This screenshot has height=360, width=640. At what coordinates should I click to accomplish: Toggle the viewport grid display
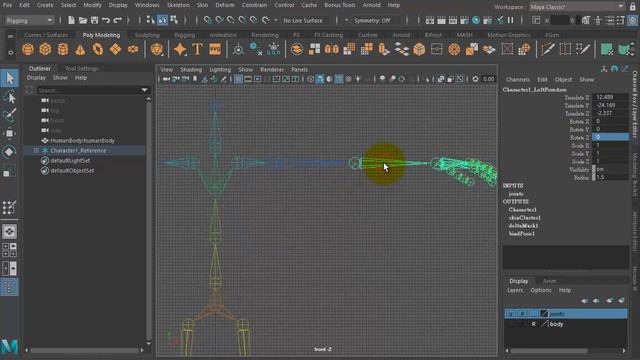238,79
